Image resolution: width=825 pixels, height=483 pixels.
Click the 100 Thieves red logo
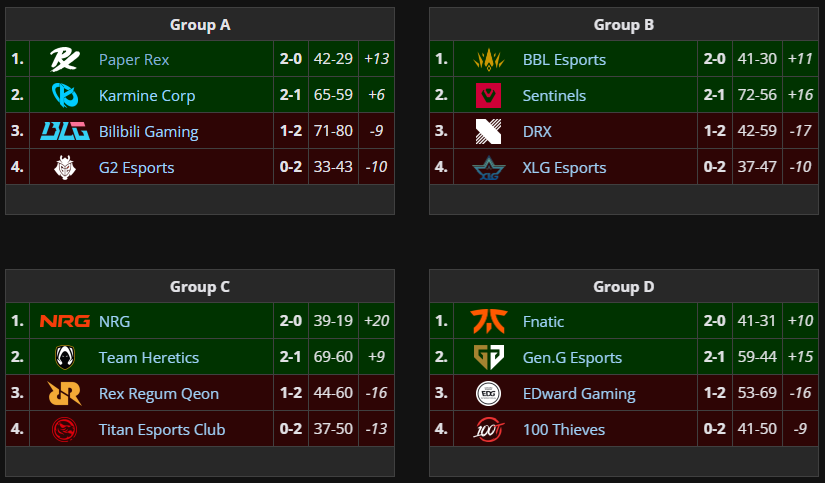point(489,429)
